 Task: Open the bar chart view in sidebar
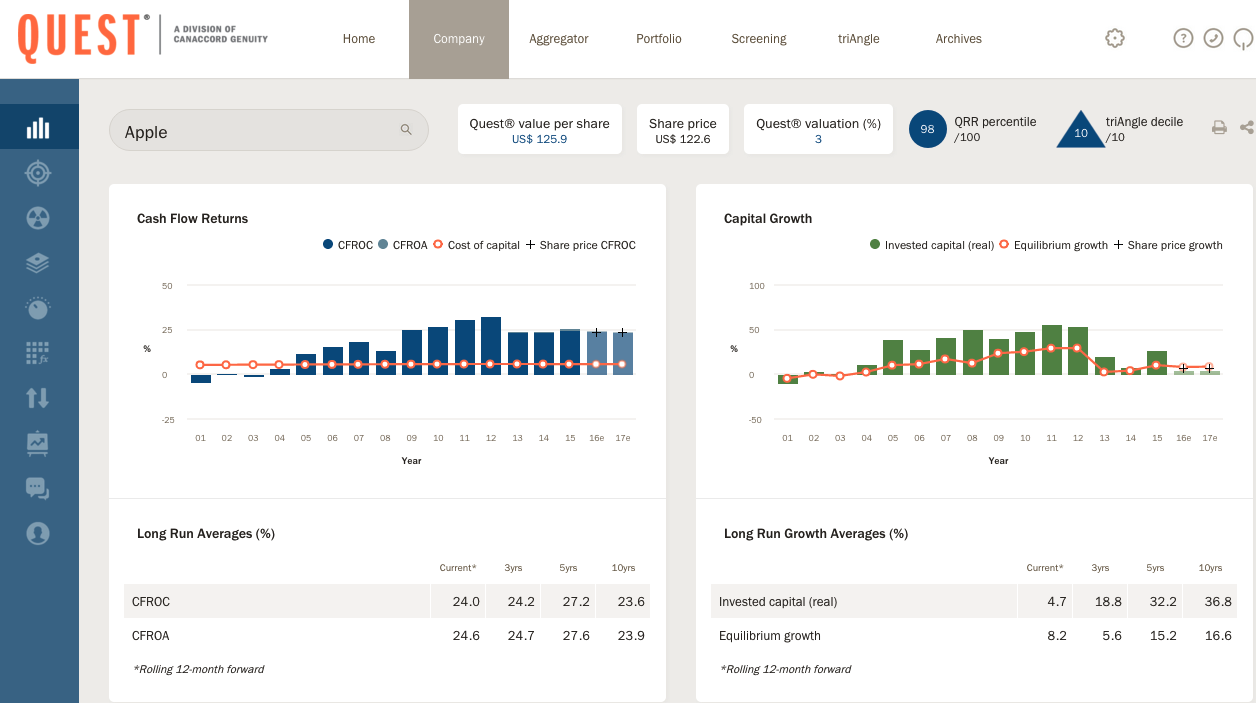[38, 128]
